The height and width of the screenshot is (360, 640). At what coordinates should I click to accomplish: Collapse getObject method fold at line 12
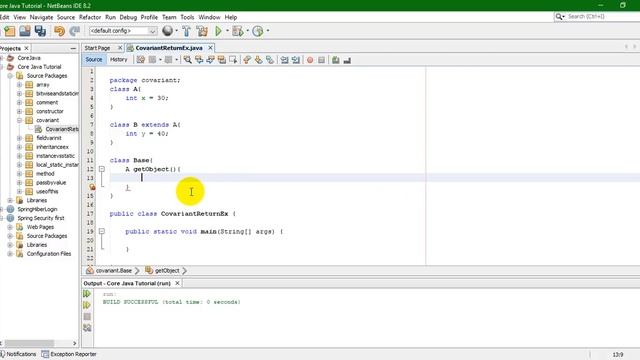(102, 169)
